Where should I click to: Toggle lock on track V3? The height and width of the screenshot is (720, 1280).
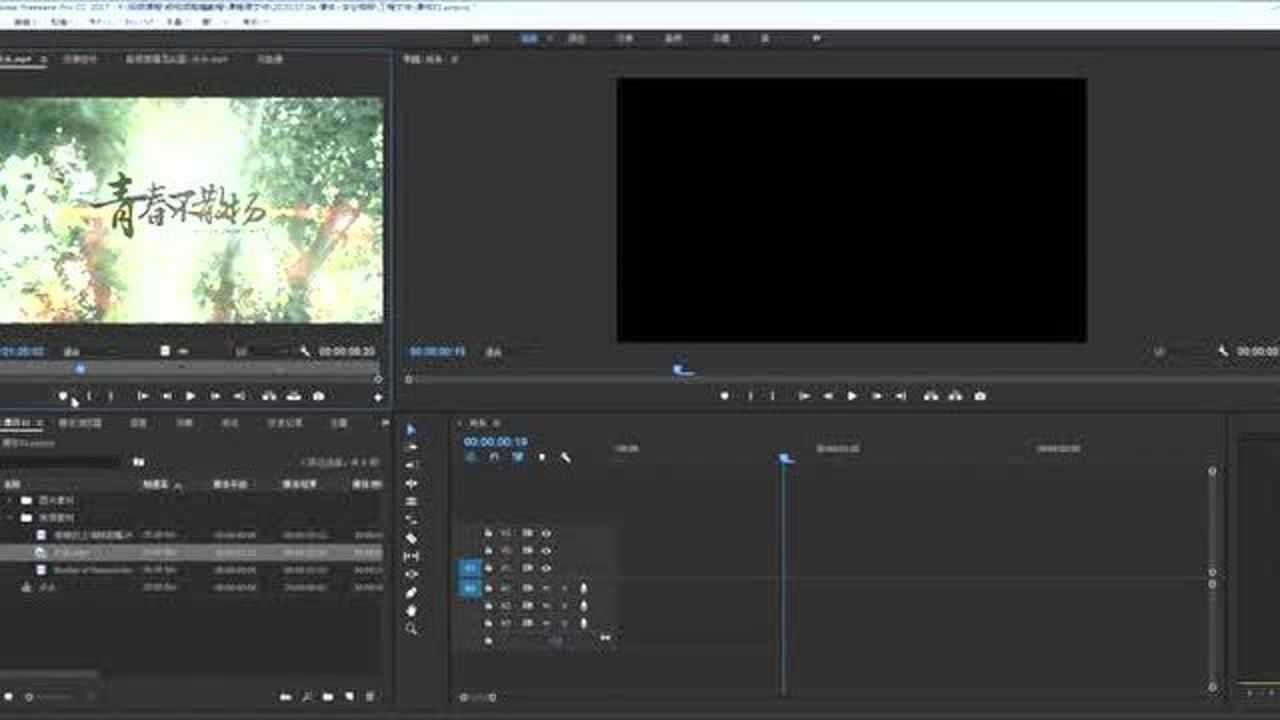(489, 533)
